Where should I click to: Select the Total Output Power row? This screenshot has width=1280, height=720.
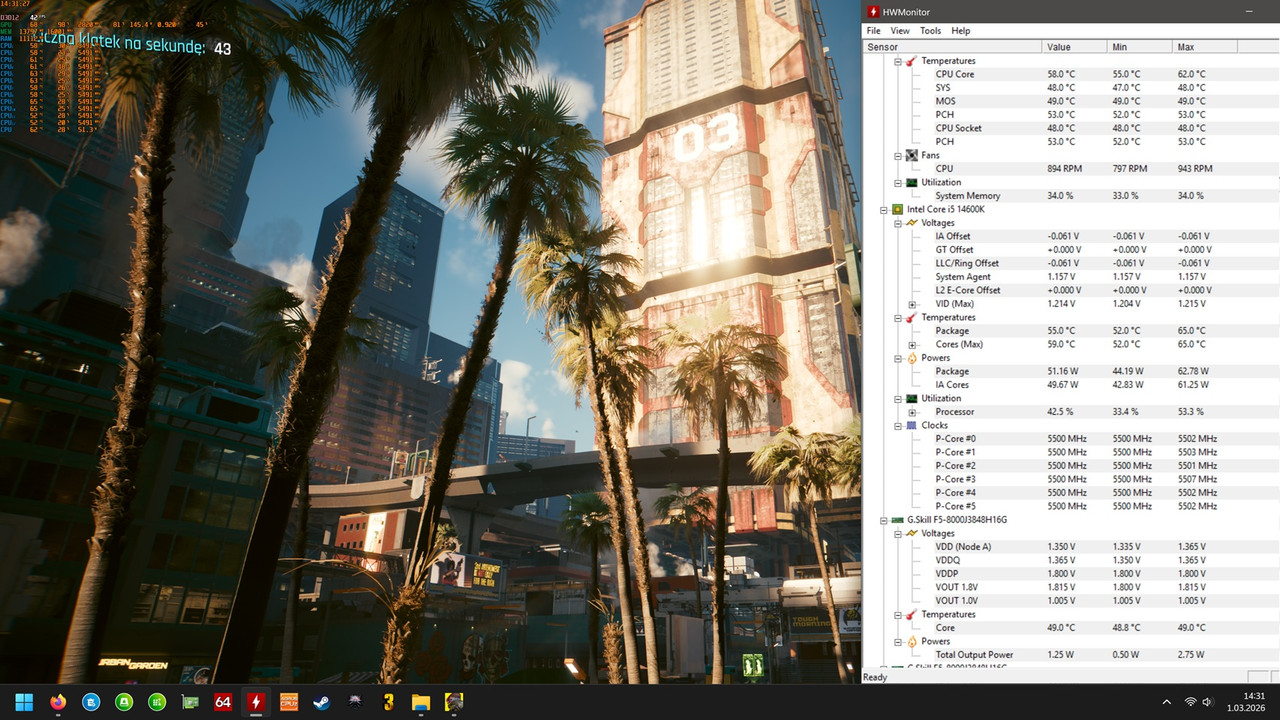pos(1069,655)
